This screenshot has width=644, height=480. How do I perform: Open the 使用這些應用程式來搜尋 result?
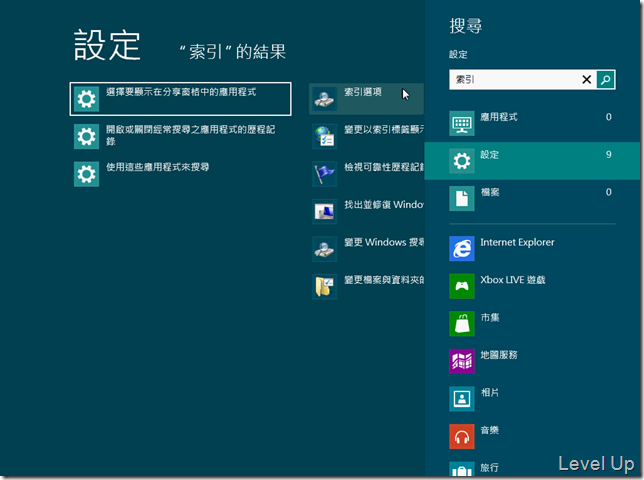click(x=181, y=174)
